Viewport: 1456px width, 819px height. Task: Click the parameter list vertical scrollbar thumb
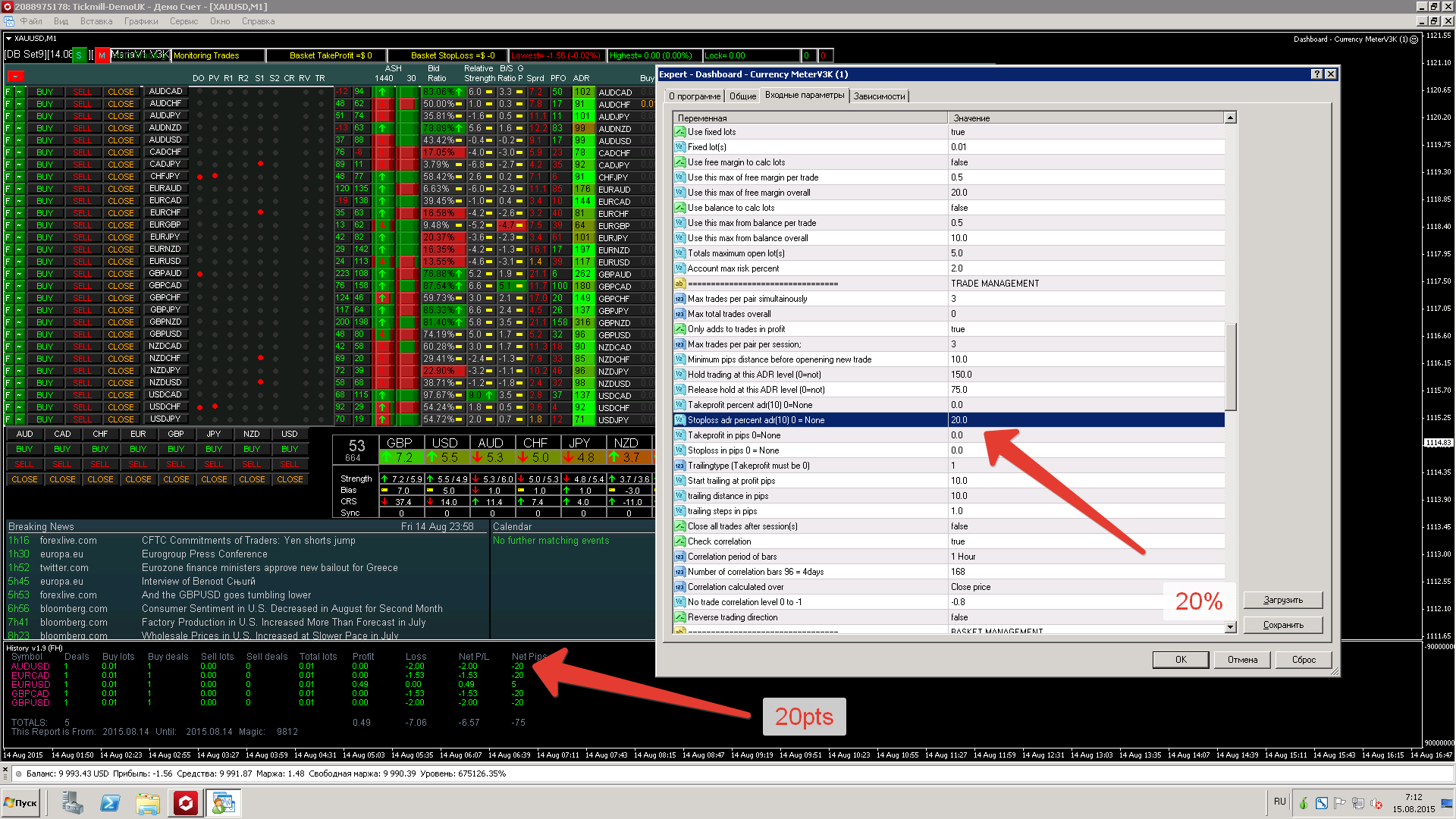pyautogui.click(x=1231, y=367)
